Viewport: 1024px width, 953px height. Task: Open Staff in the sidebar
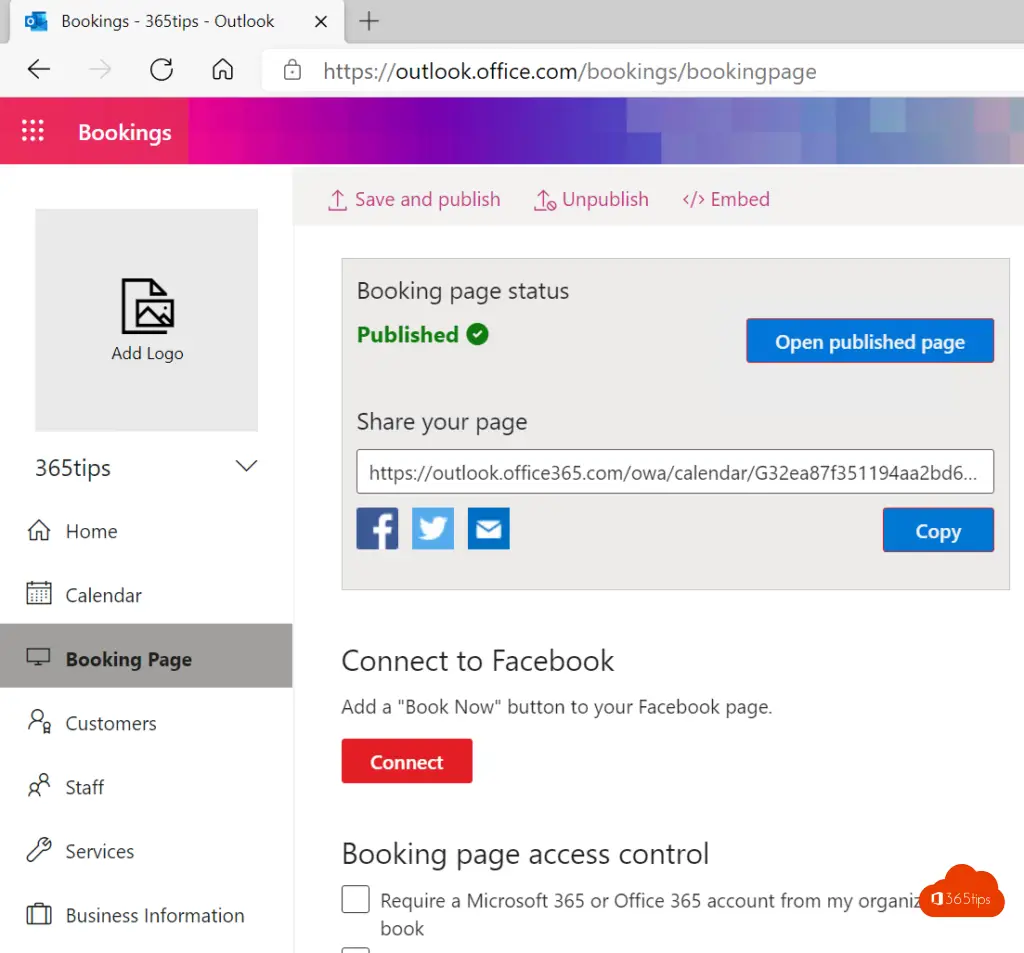tap(146, 786)
